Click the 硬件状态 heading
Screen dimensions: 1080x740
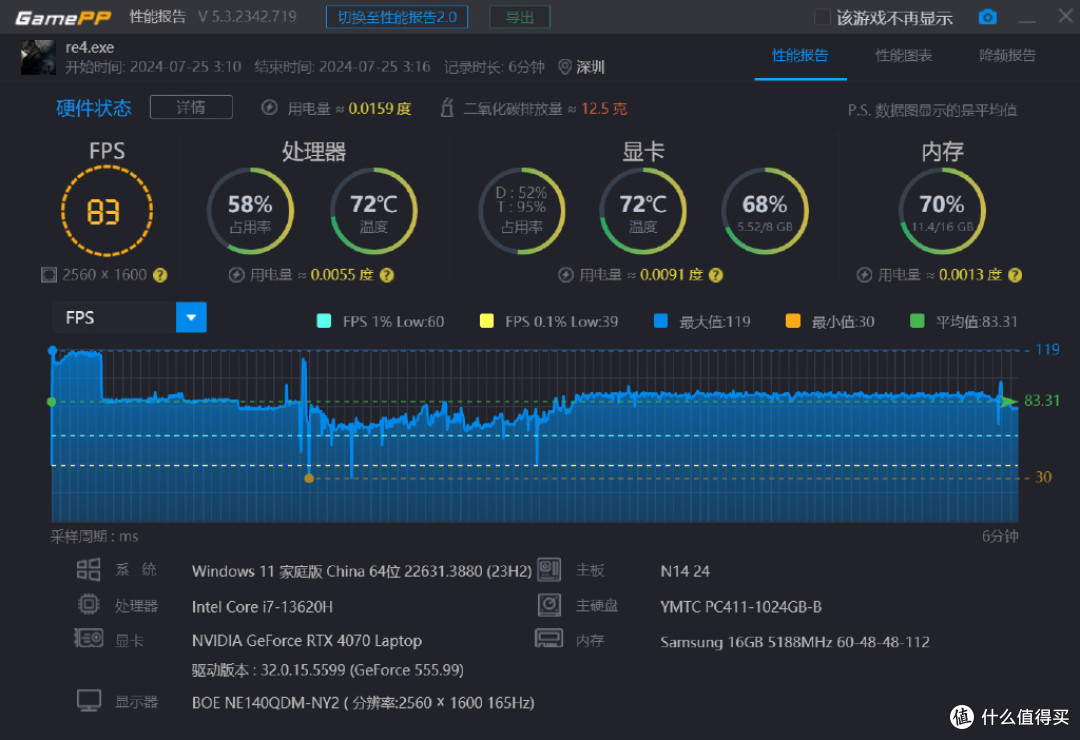94,108
